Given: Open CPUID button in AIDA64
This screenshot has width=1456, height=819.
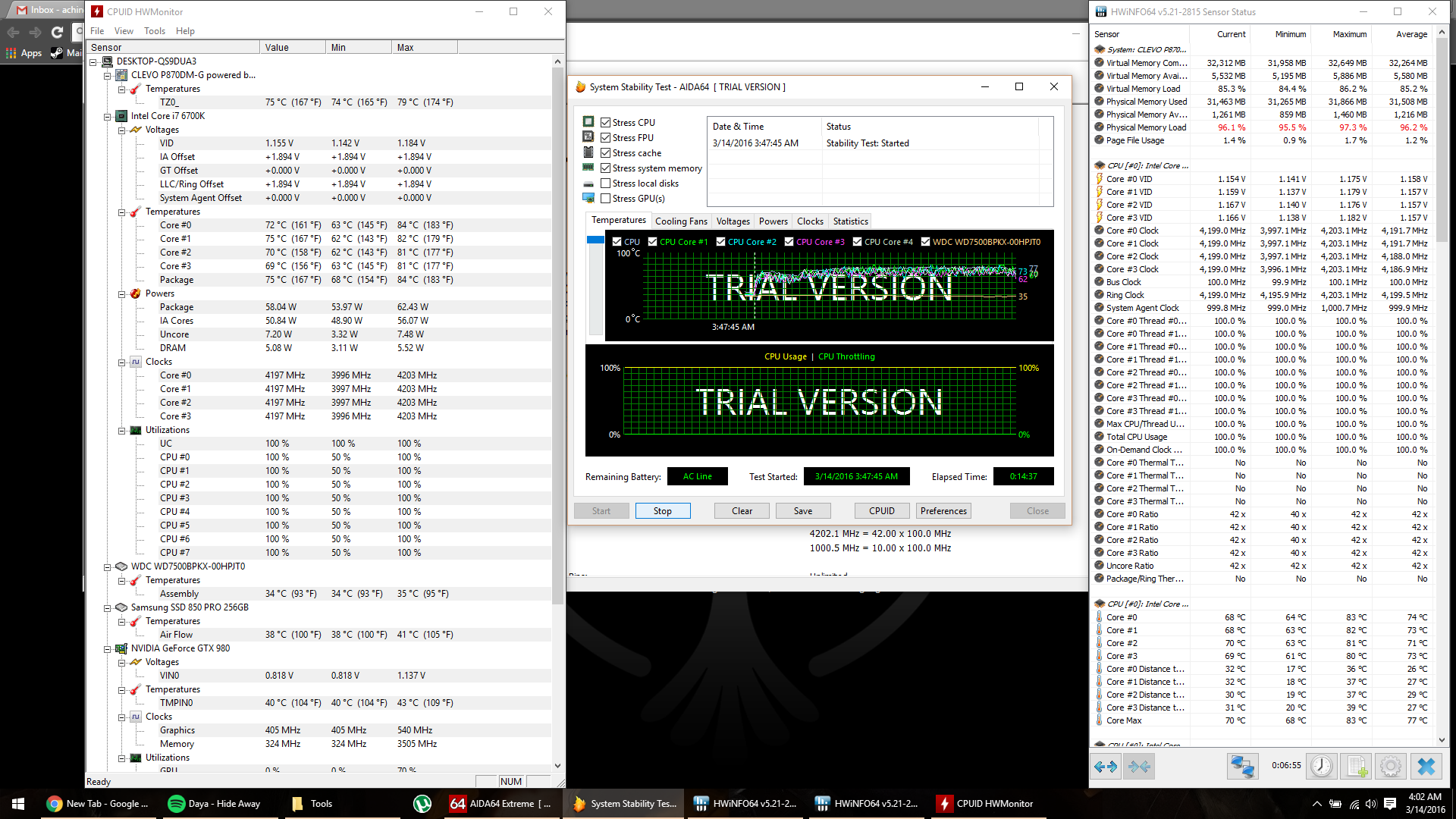Looking at the screenshot, I should (882, 511).
